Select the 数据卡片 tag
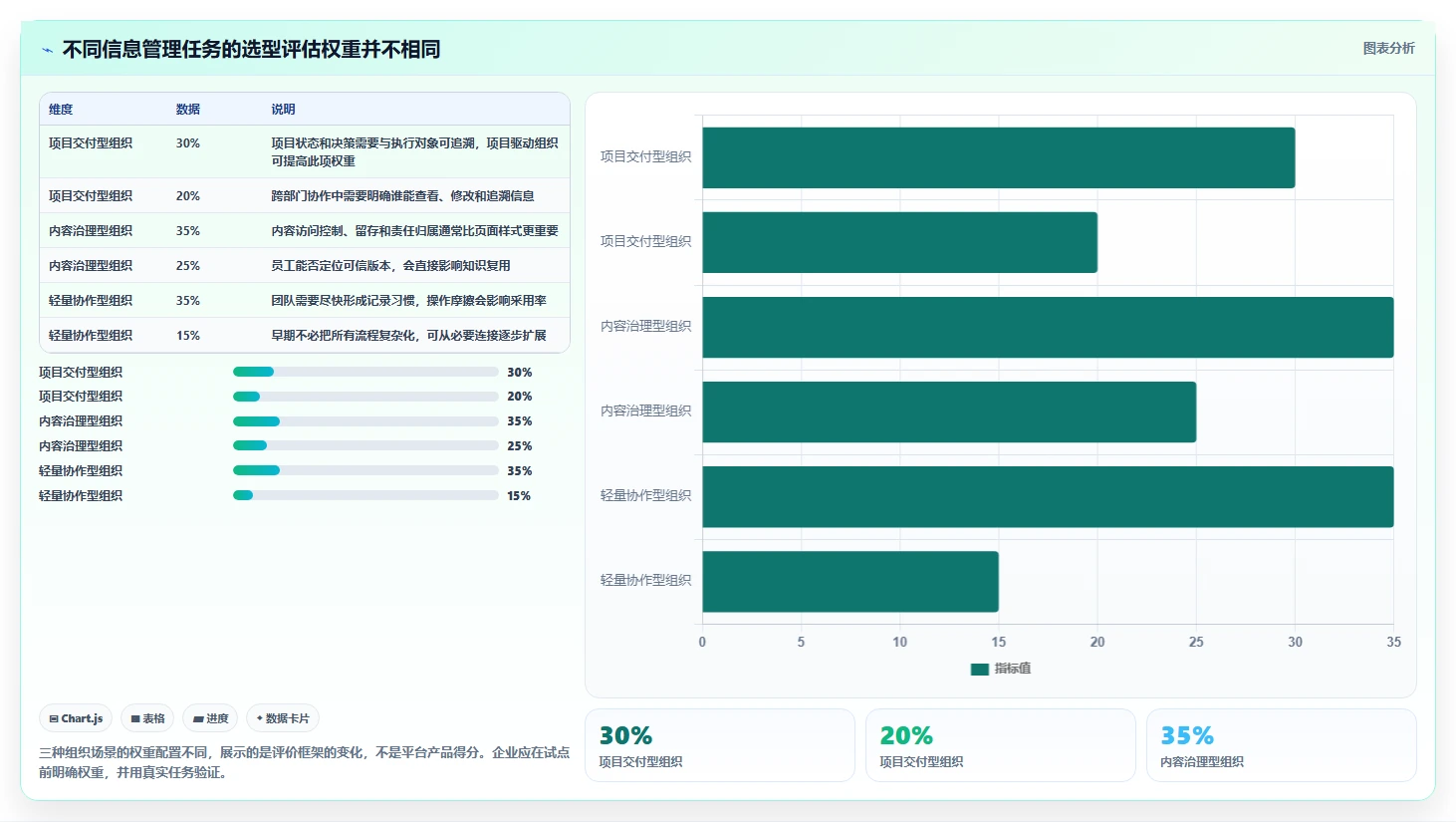The image size is (1456, 822). [283, 718]
